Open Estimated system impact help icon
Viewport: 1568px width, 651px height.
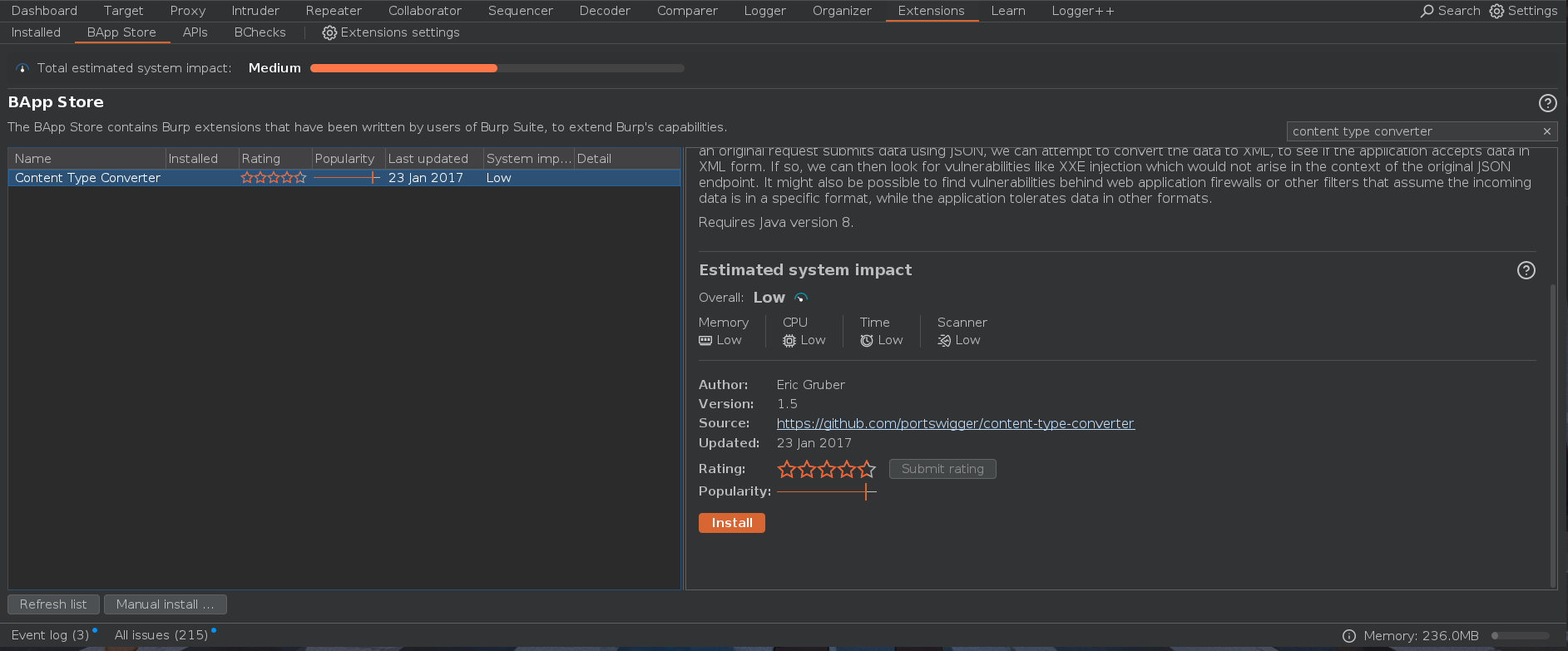click(x=1526, y=270)
